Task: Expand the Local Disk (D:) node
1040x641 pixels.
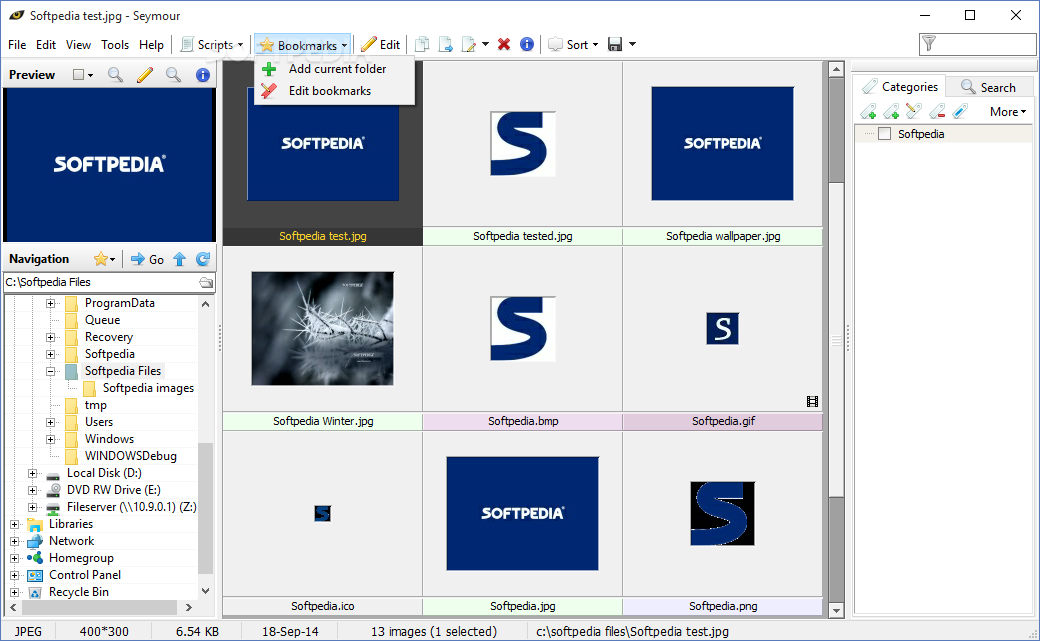Action: pyautogui.click(x=32, y=473)
